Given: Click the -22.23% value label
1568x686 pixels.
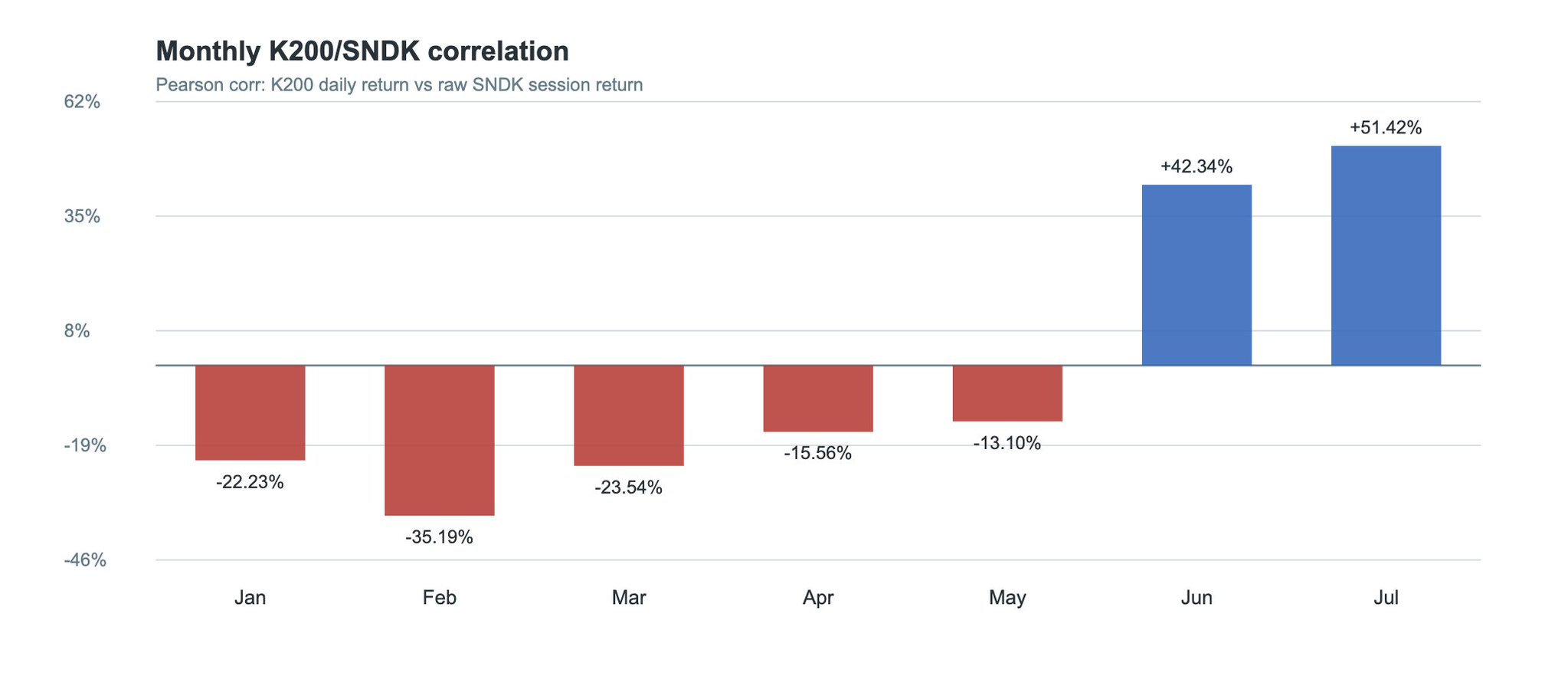Looking at the screenshot, I should pyautogui.click(x=250, y=482).
